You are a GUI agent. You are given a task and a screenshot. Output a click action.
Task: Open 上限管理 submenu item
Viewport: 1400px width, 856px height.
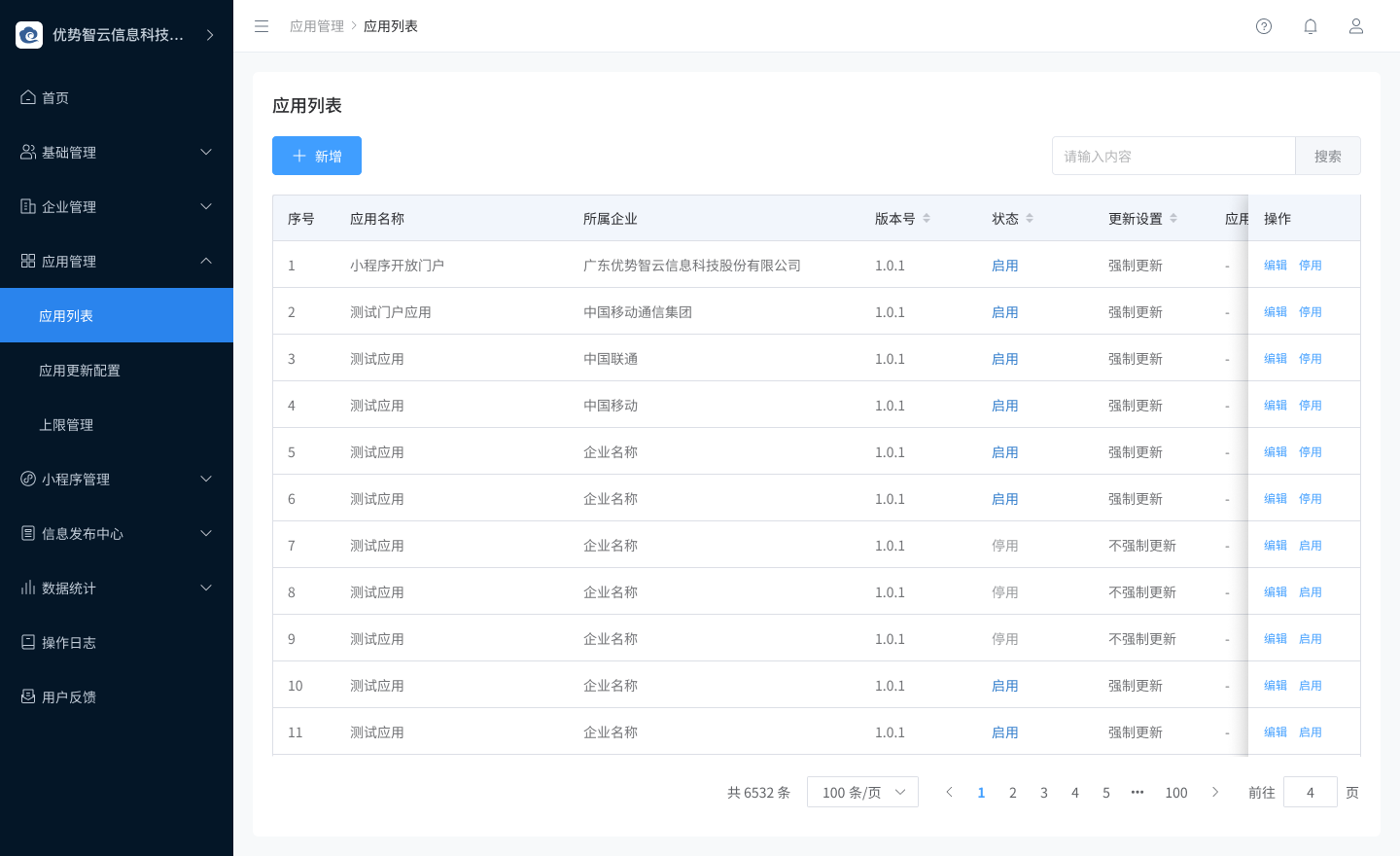click(x=117, y=424)
